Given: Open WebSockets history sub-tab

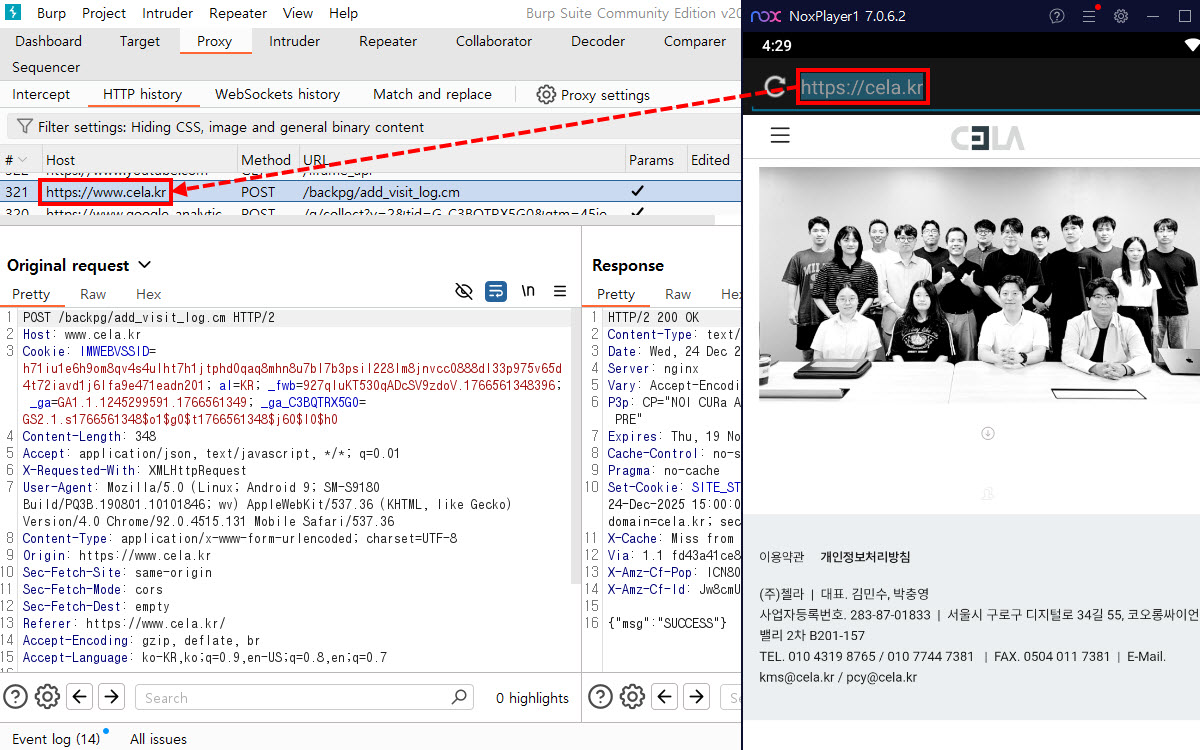Looking at the screenshot, I should pos(277,94).
